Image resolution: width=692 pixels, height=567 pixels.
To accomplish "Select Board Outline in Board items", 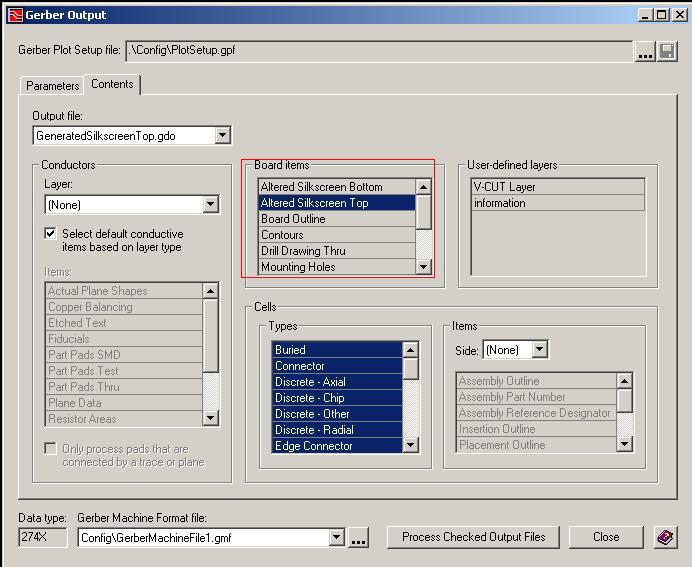I will click(x=337, y=219).
